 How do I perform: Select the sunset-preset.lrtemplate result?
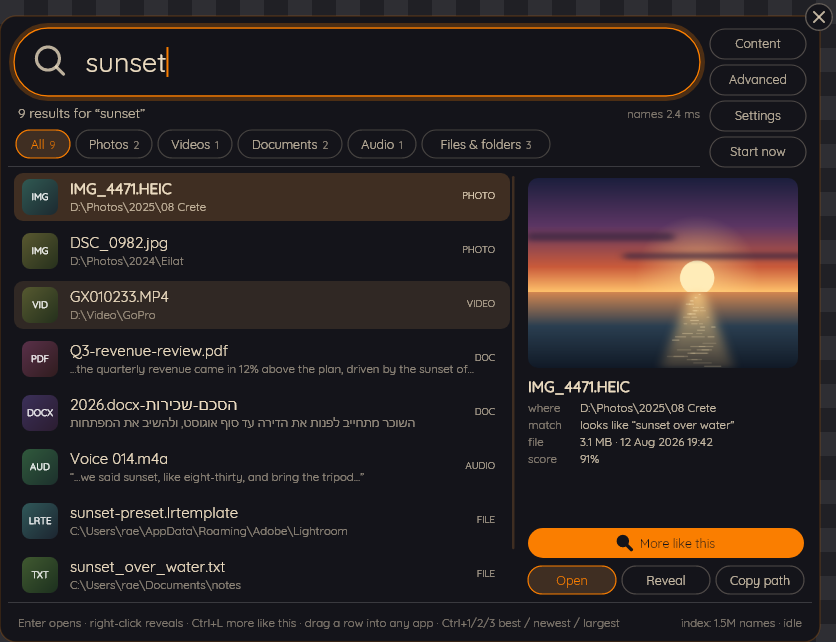[x=262, y=521]
